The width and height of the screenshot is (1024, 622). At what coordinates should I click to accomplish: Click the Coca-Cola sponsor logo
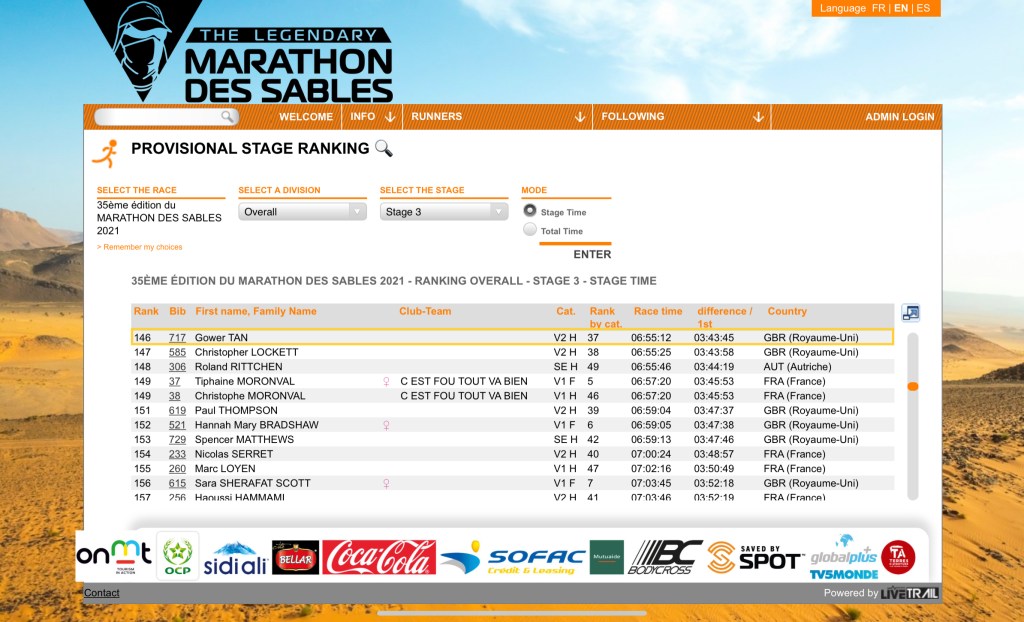tap(379, 557)
